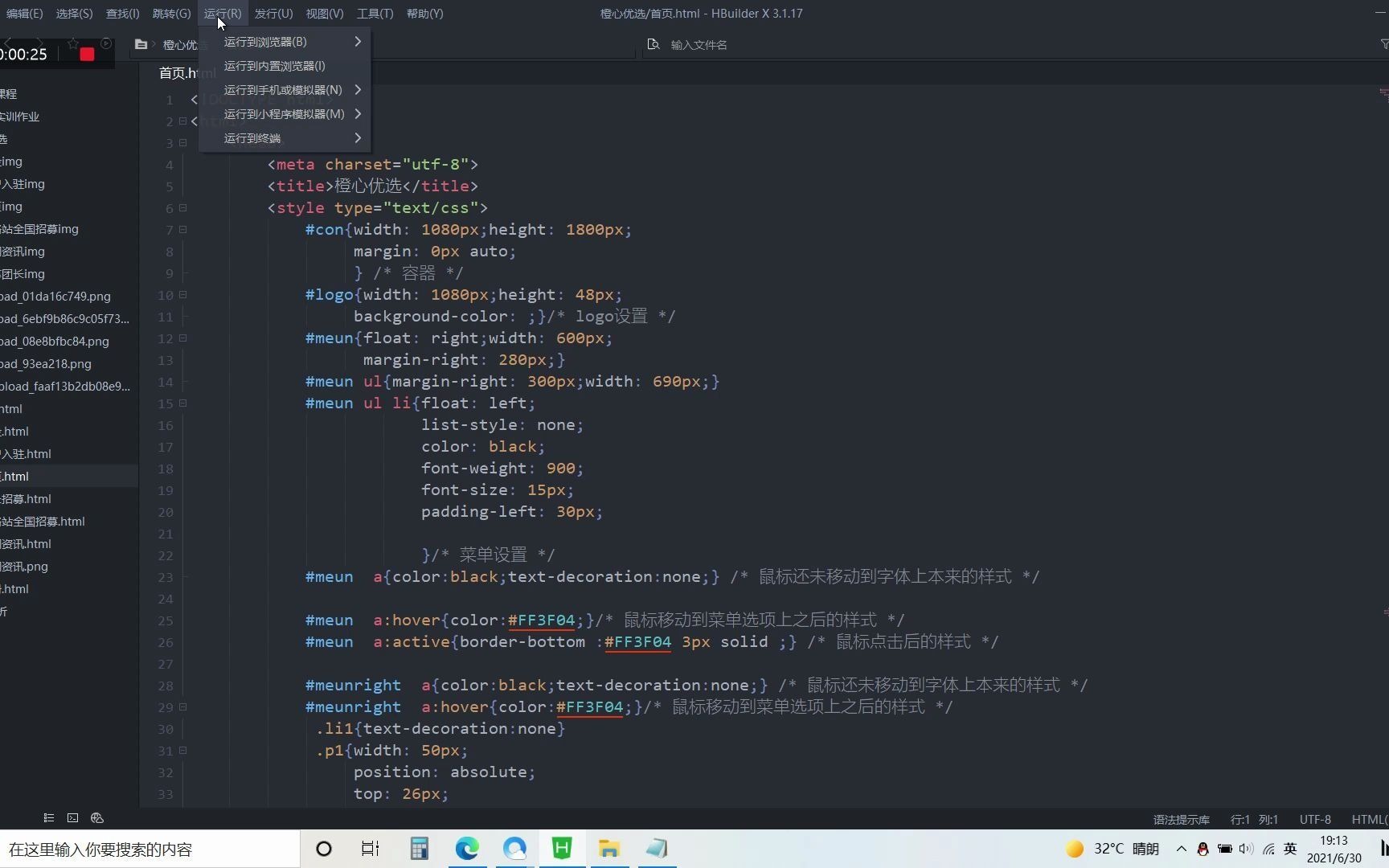Open the 查找(I) menu

(122, 14)
